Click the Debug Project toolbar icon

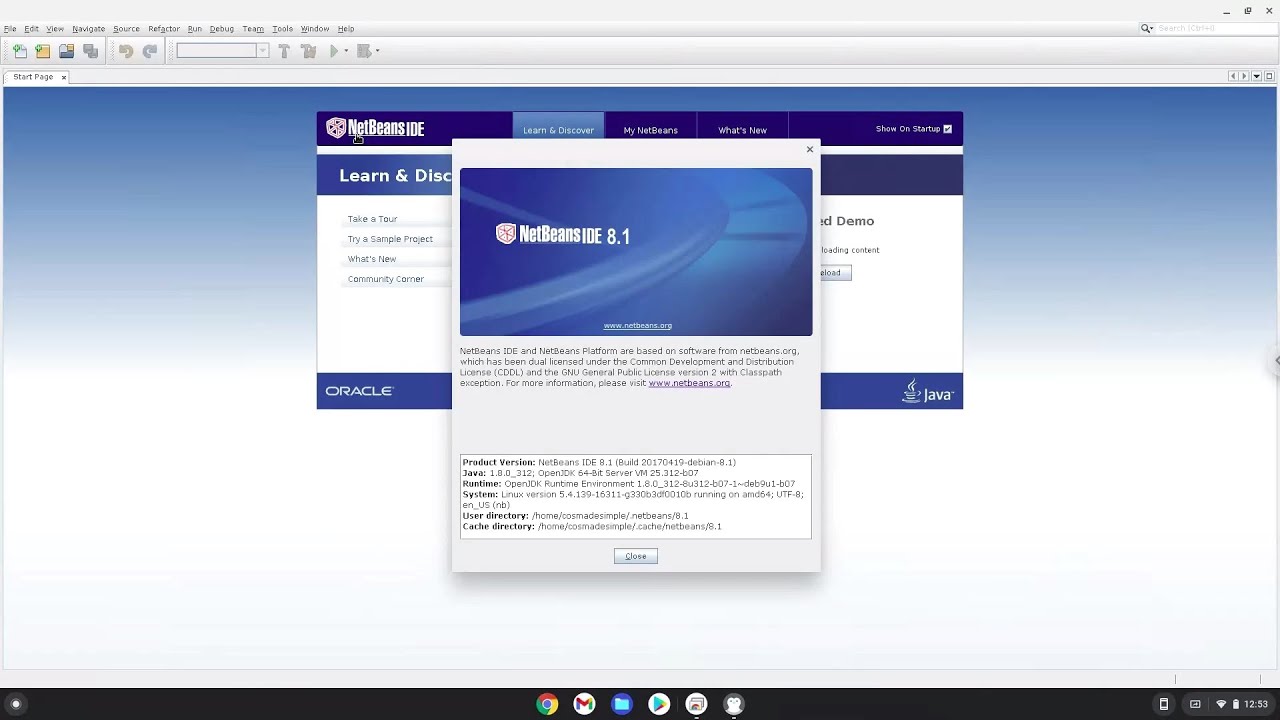pyautogui.click(x=364, y=51)
